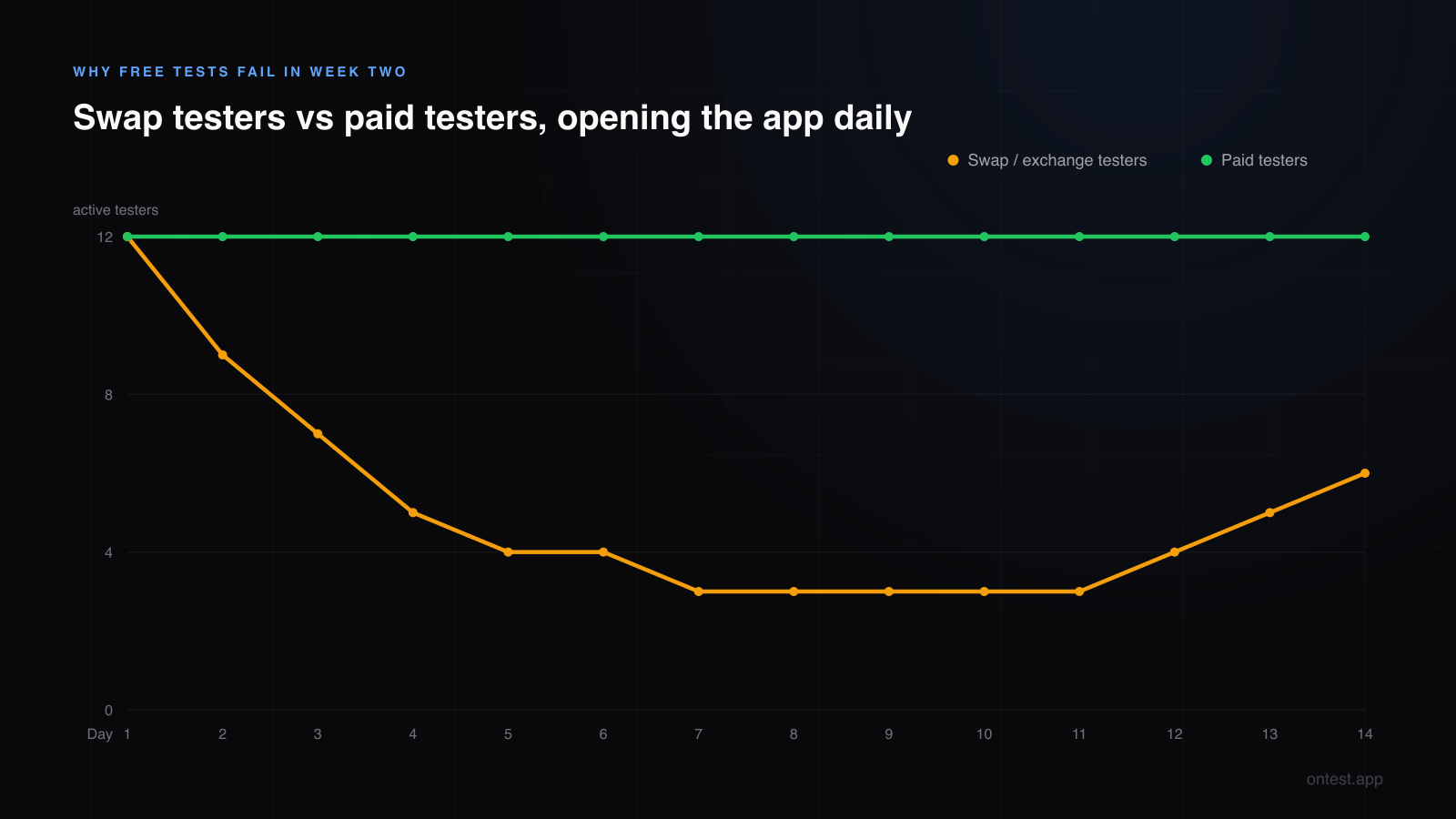Viewport: 1456px width, 819px height.
Task: Click the x-axis label for day 7
Action: coord(699,734)
